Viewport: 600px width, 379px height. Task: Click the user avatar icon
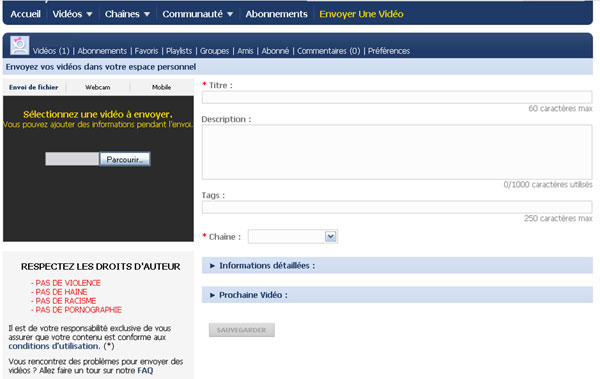[20, 46]
